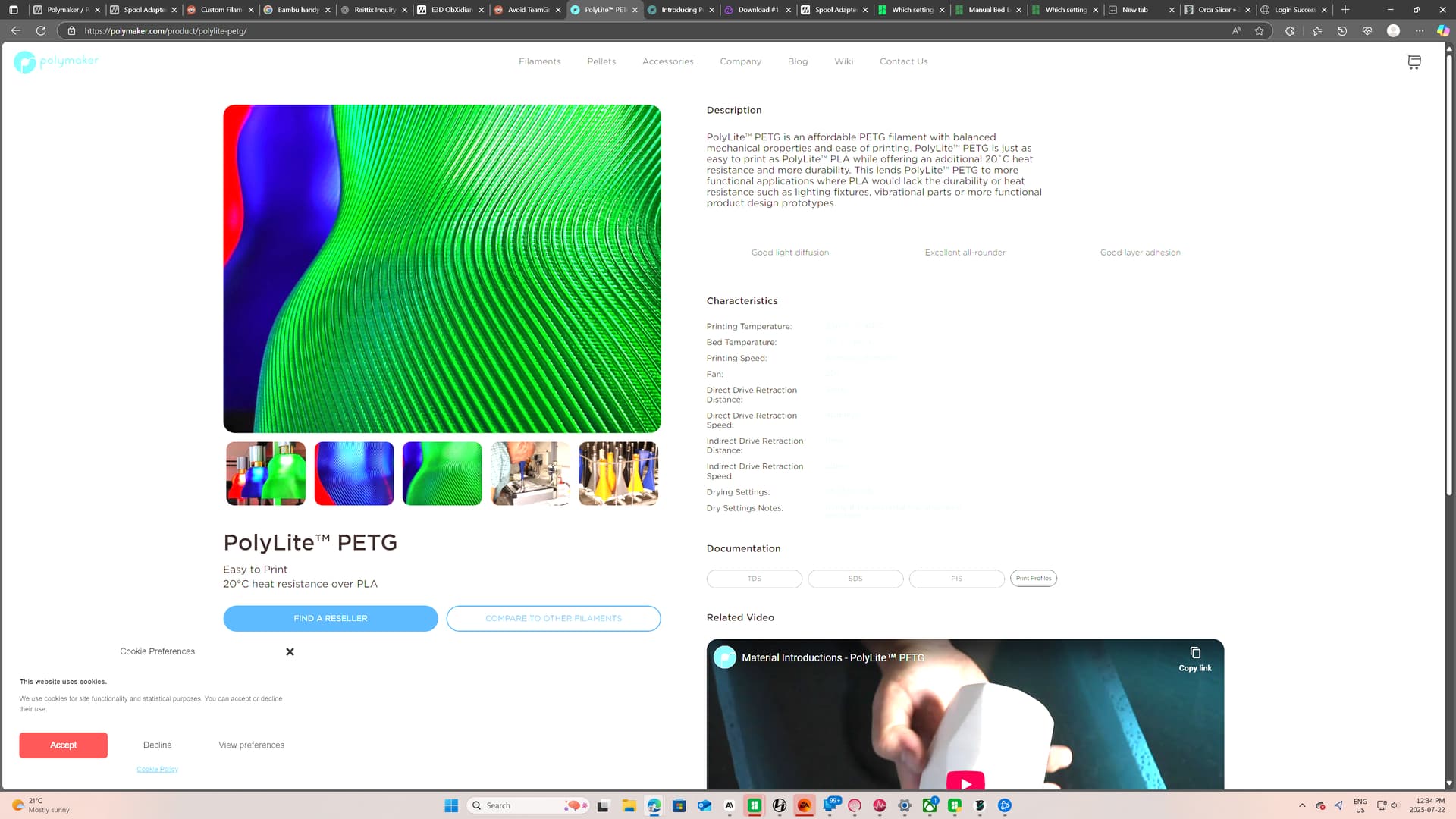
Task: Open tab actions menu icon
Action: tap(13, 10)
